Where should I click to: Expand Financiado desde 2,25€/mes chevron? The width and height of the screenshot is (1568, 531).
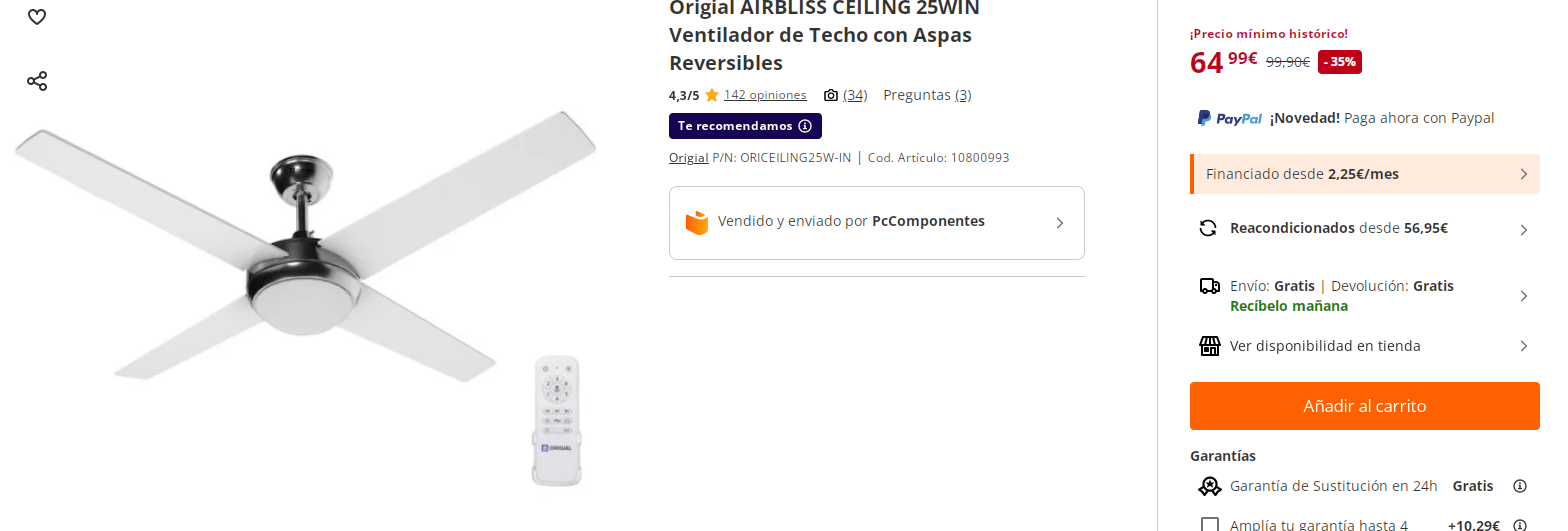click(x=1524, y=174)
